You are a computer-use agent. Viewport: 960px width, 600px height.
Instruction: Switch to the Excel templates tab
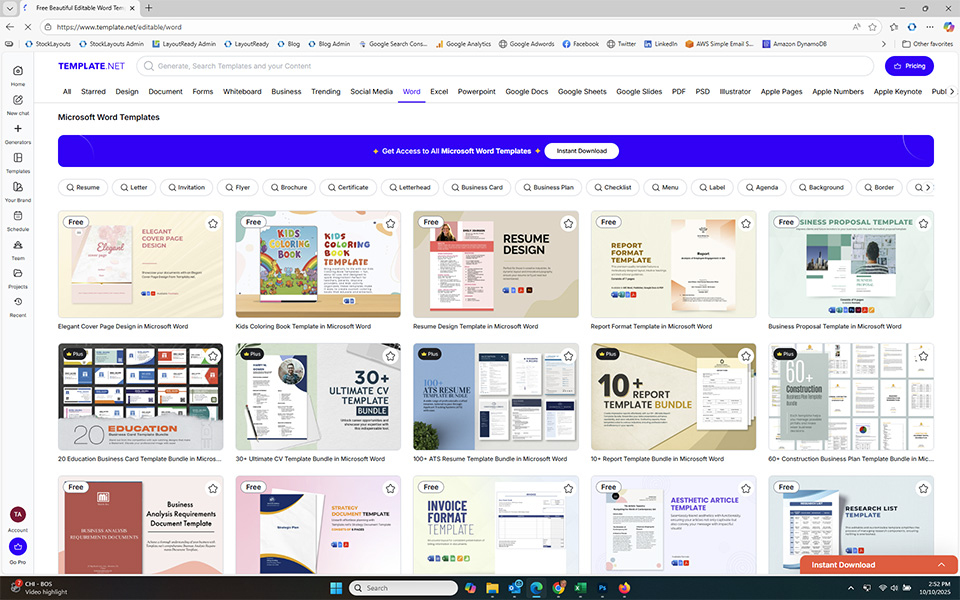tap(438, 91)
